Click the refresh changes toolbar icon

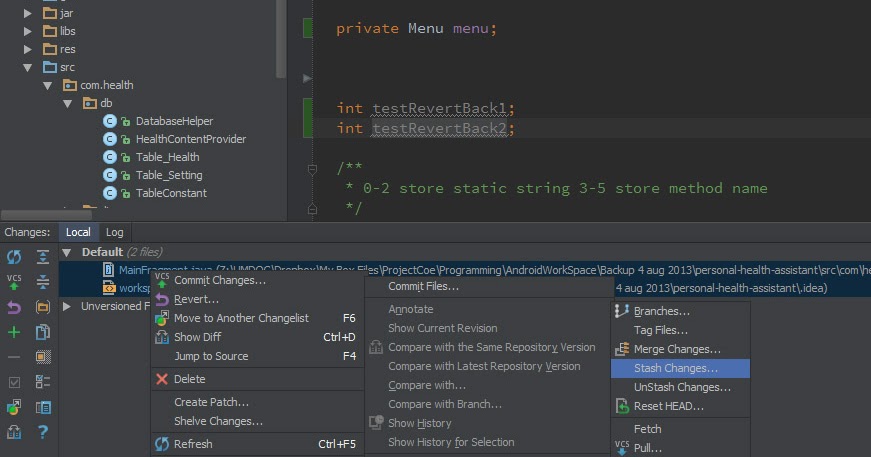click(x=14, y=257)
